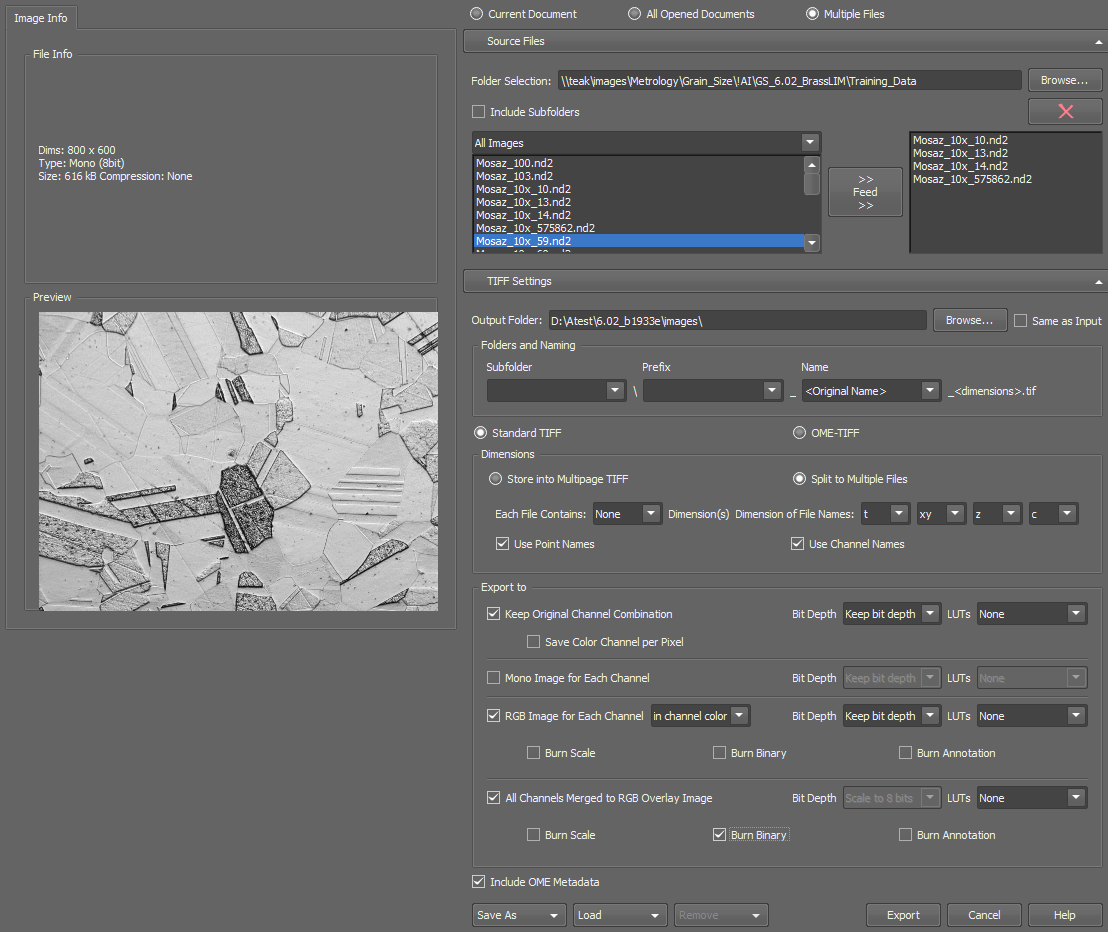Enable Burn Scale under RGB Overlay Image

pos(534,834)
